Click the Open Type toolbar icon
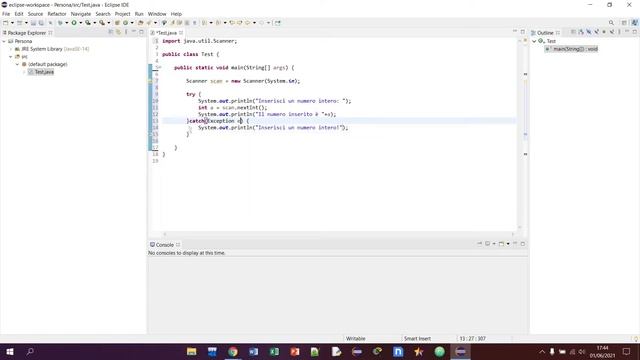 coord(141,23)
